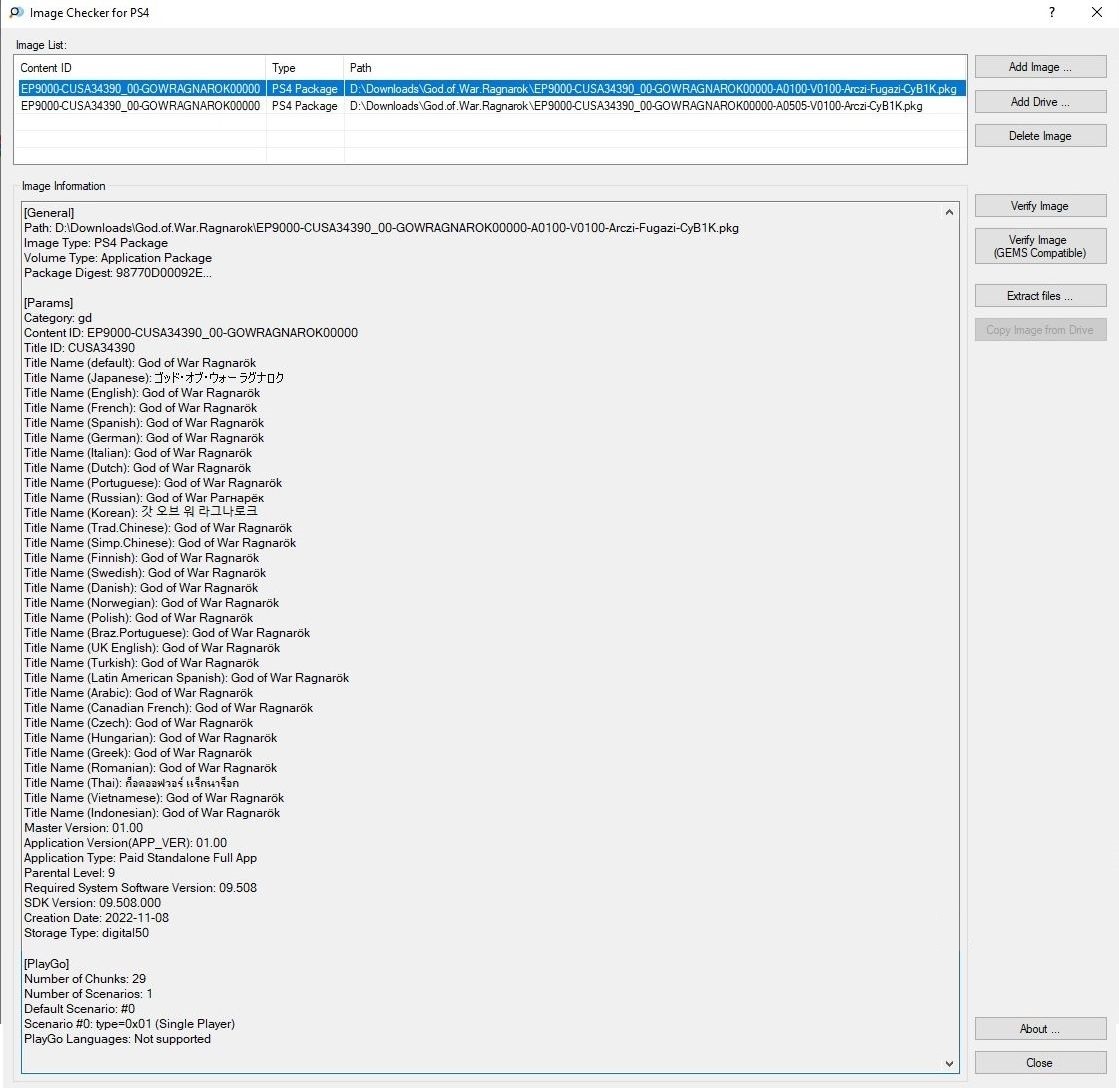Click the 'Application Type: Paid Standalone Full App' line
This screenshot has height=1088, width=1119.
[x=141, y=858]
